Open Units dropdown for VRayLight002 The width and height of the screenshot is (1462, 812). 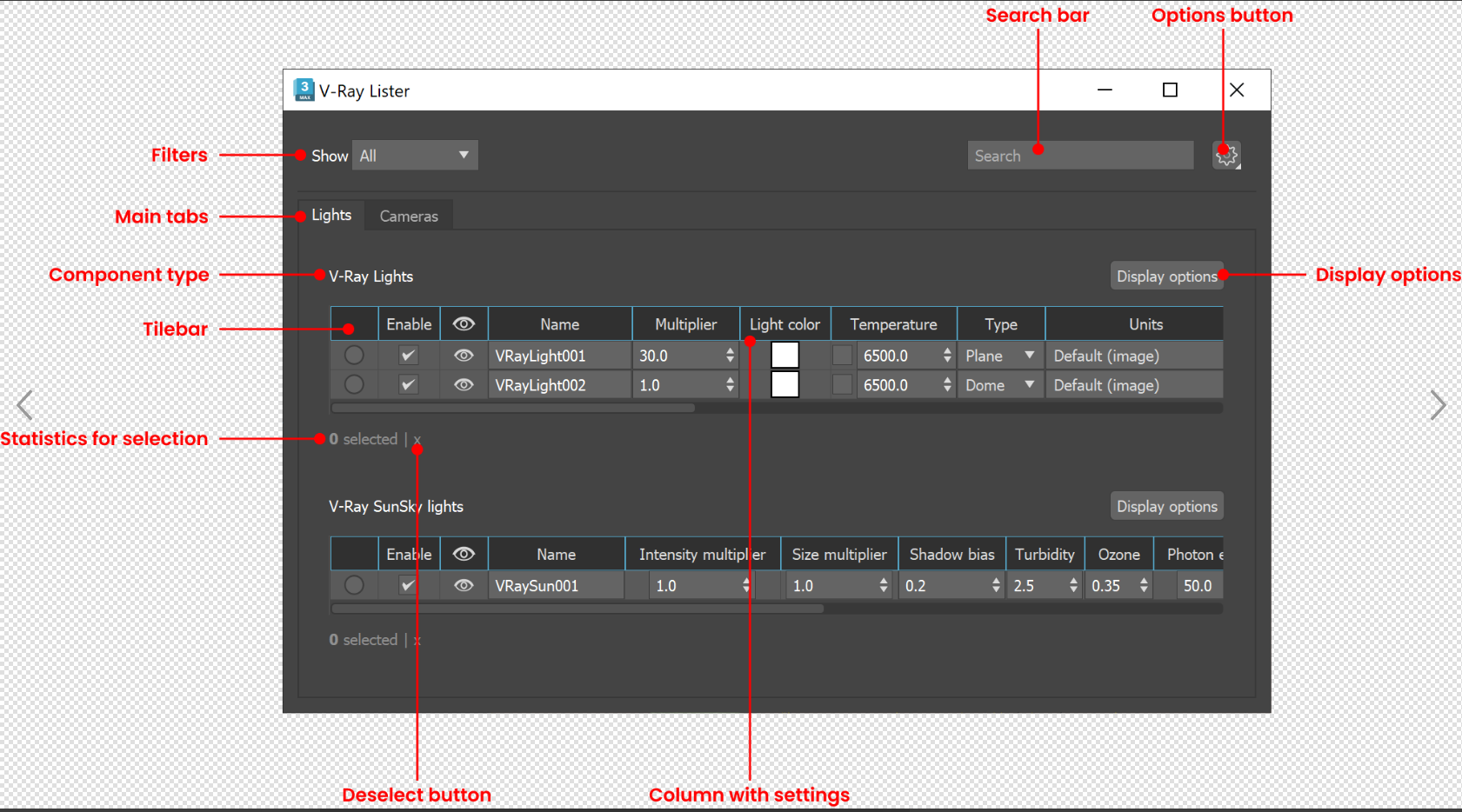point(1134,385)
